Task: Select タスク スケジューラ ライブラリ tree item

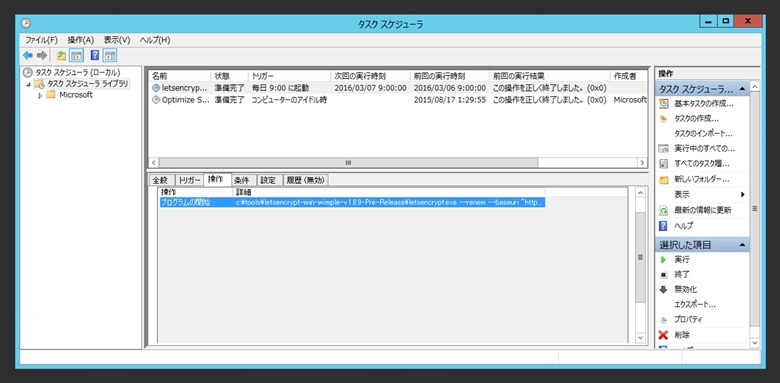Action: tap(88, 84)
